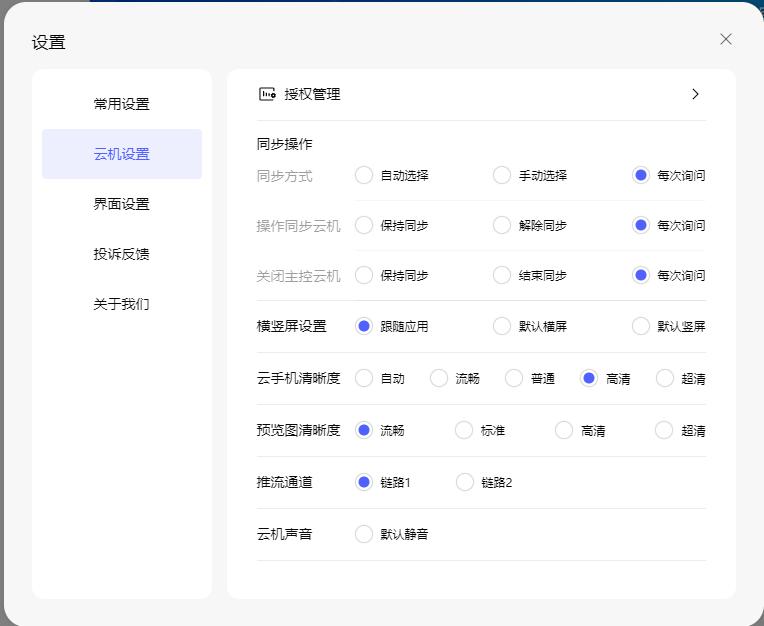Click the 操作同步云机 label
Screen dimensions: 764x626
coord(298,226)
